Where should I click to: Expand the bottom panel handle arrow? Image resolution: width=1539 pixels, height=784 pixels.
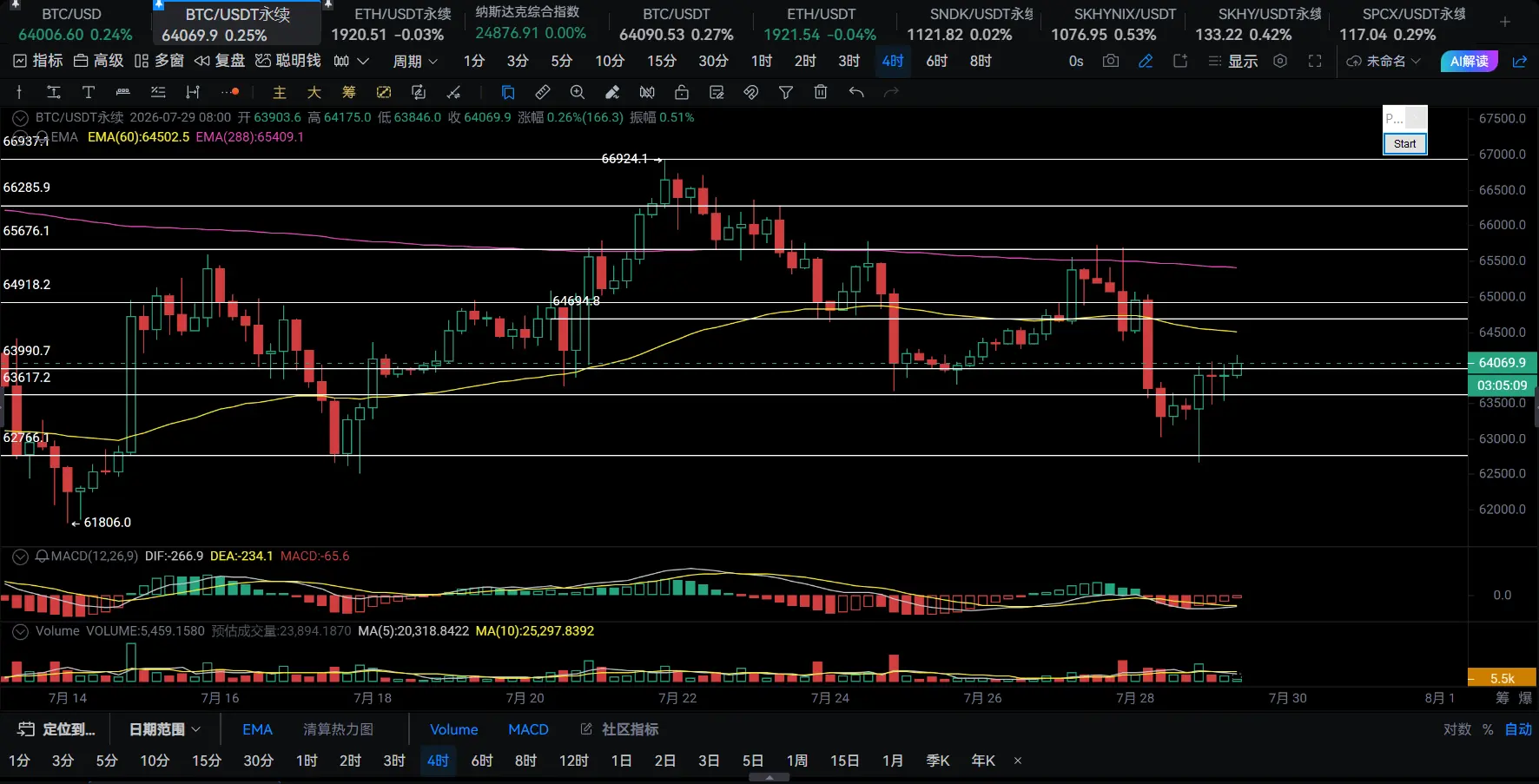click(769, 778)
